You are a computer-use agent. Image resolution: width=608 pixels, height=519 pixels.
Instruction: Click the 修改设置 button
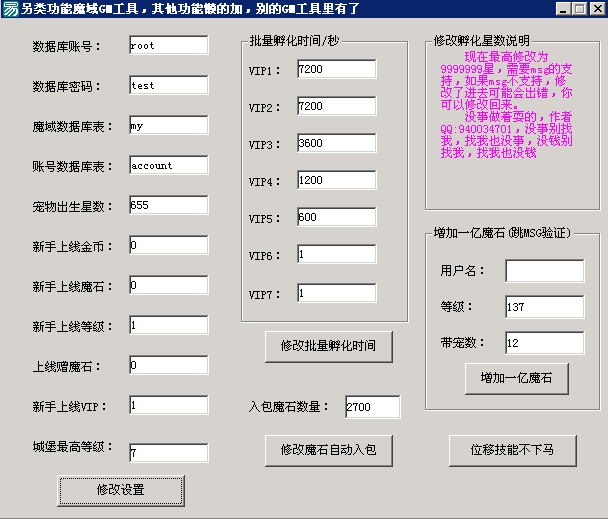click(x=121, y=490)
